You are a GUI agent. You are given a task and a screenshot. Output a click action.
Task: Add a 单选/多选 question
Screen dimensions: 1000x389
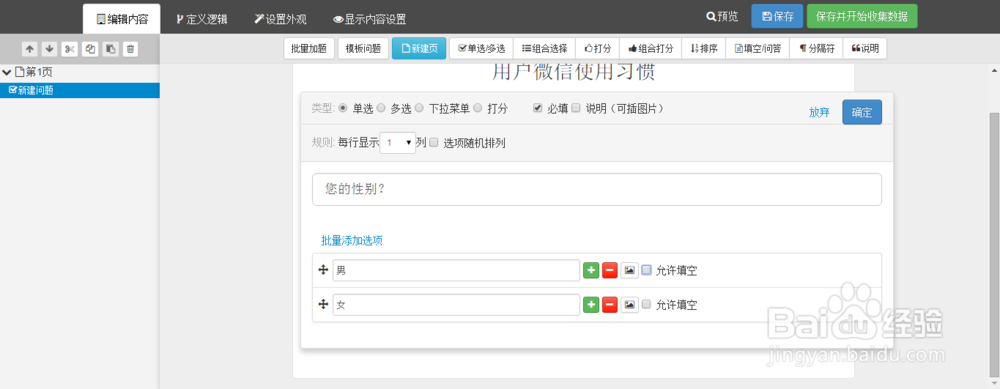(482, 48)
